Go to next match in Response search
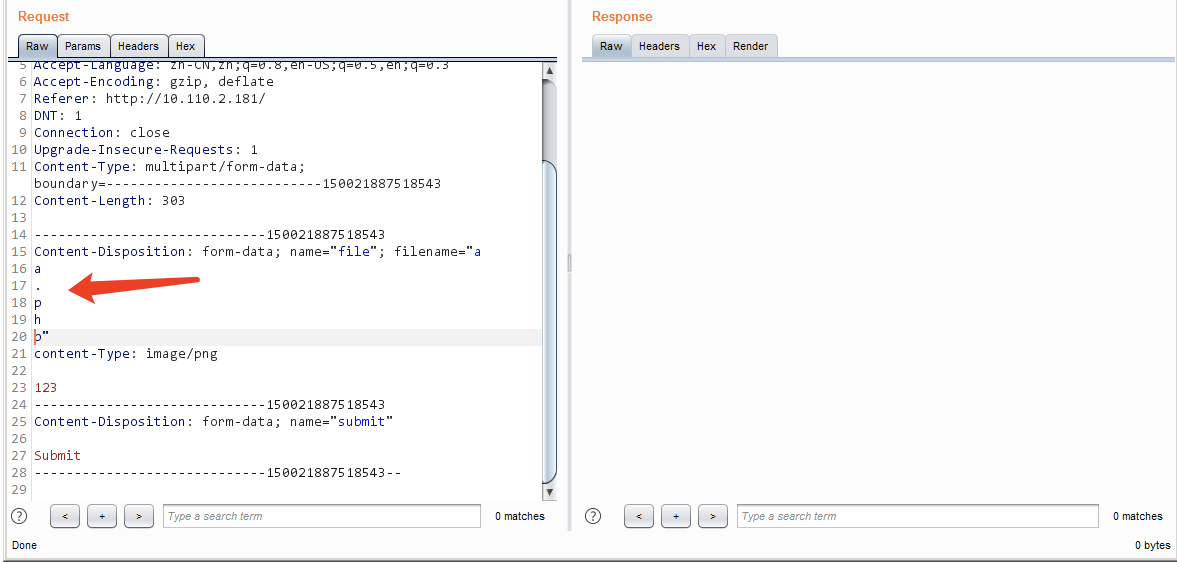Image resolution: width=1177 pixels, height=562 pixels. (712, 516)
